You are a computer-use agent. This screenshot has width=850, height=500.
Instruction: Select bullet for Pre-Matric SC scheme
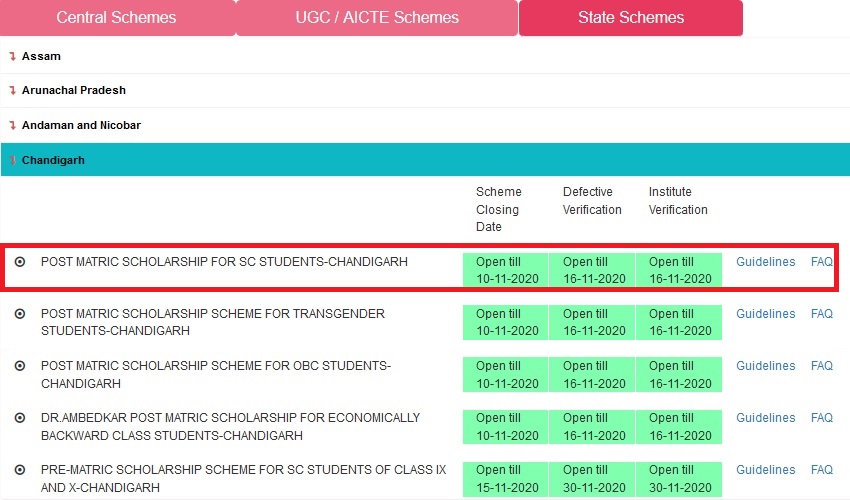pos(20,470)
